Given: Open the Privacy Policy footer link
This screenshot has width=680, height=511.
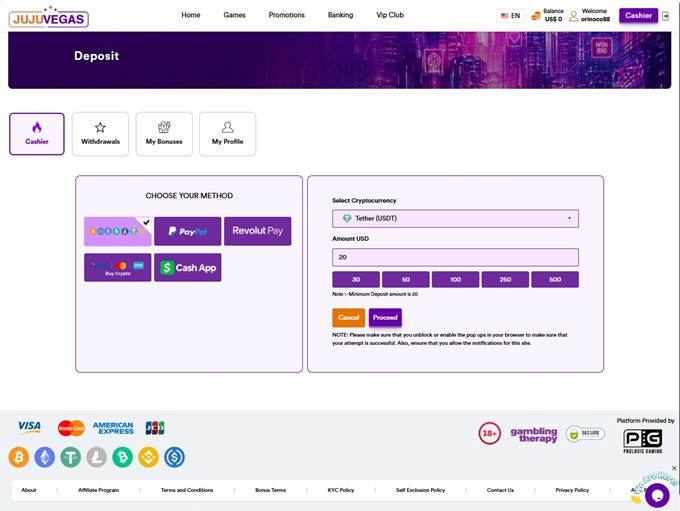Looking at the screenshot, I should coord(572,490).
